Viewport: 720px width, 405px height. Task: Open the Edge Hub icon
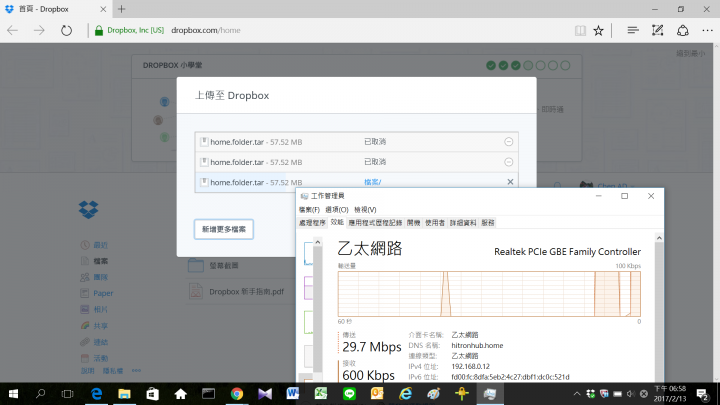pos(633,30)
